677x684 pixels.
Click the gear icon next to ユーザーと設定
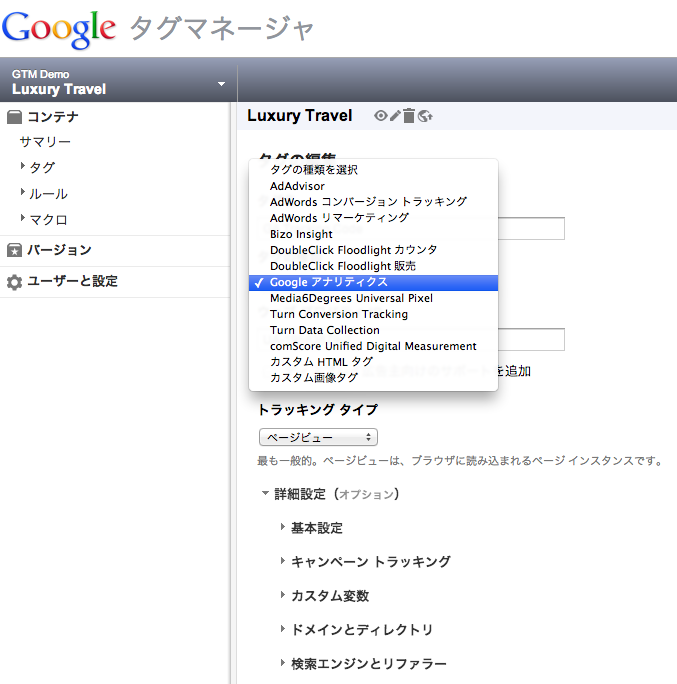tap(14, 282)
